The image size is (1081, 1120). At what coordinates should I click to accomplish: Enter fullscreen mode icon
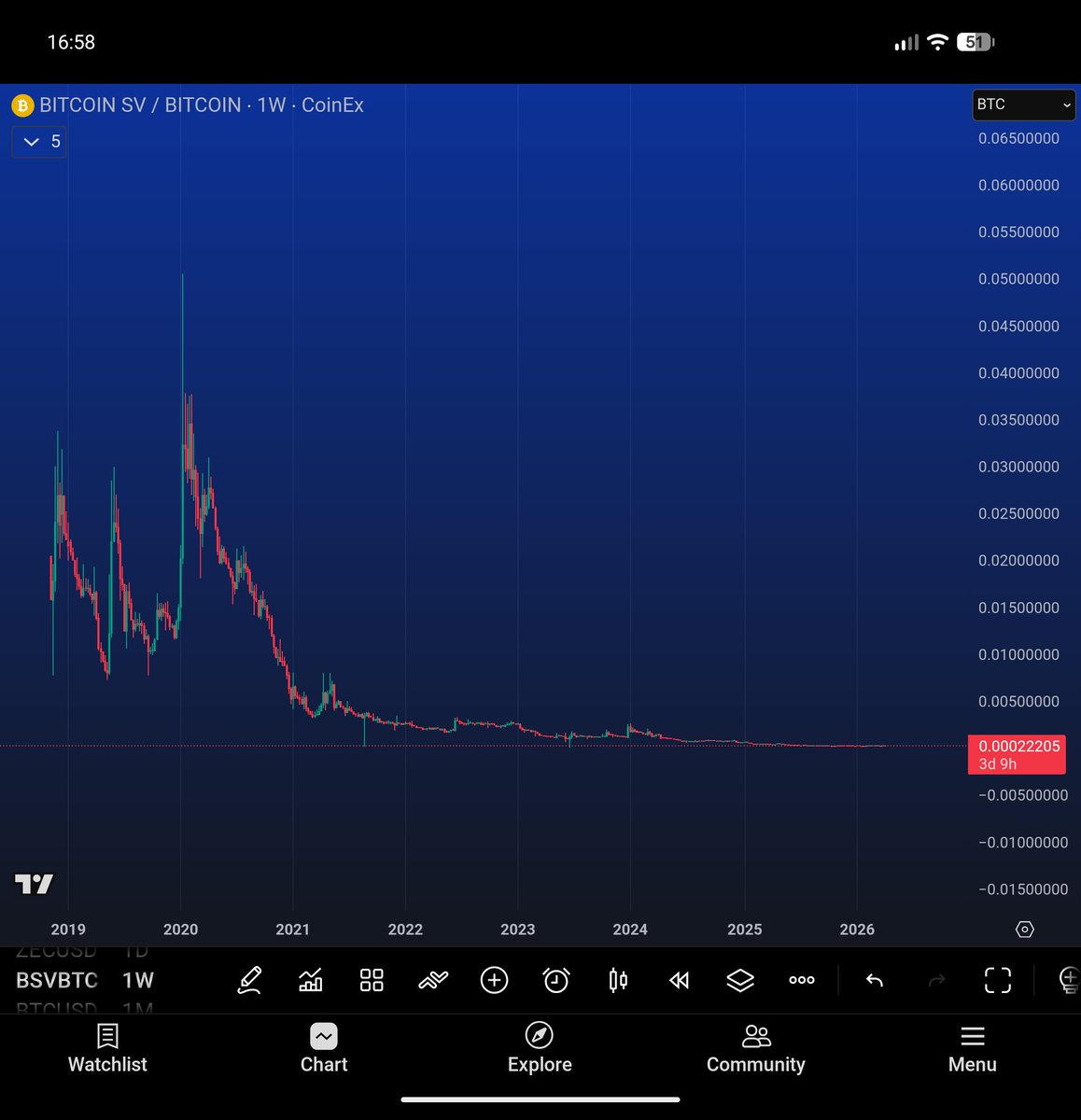click(998, 980)
